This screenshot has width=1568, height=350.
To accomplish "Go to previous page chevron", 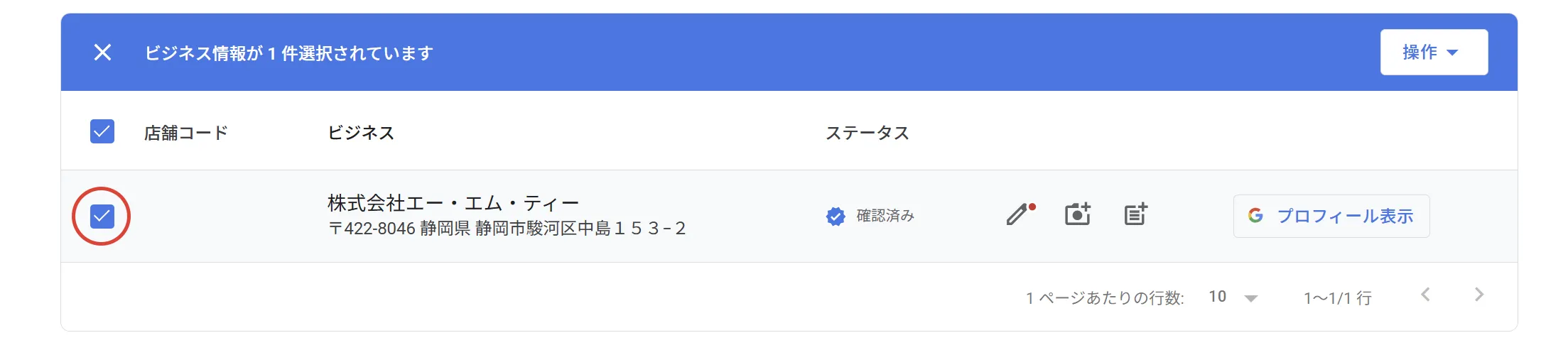I will pos(1424,295).
